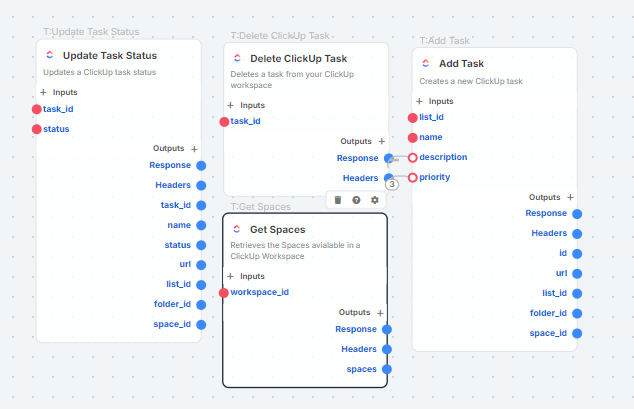Add an input to Get Spaces node
The width and height of the screenshot is (634, 409).
230,276
